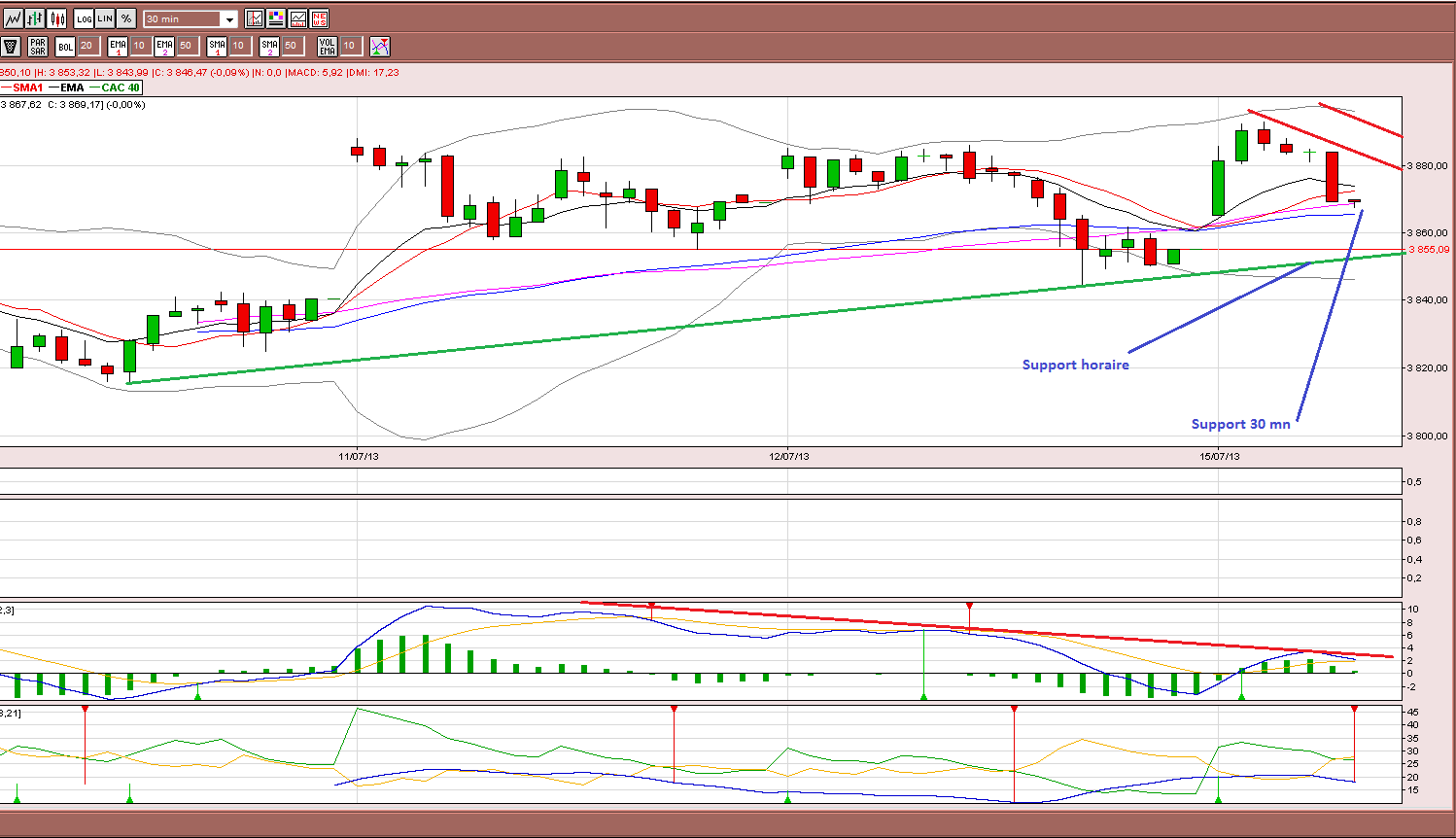Click the EMA legend label
This screenshot has height=838, width=1456.
72,87
